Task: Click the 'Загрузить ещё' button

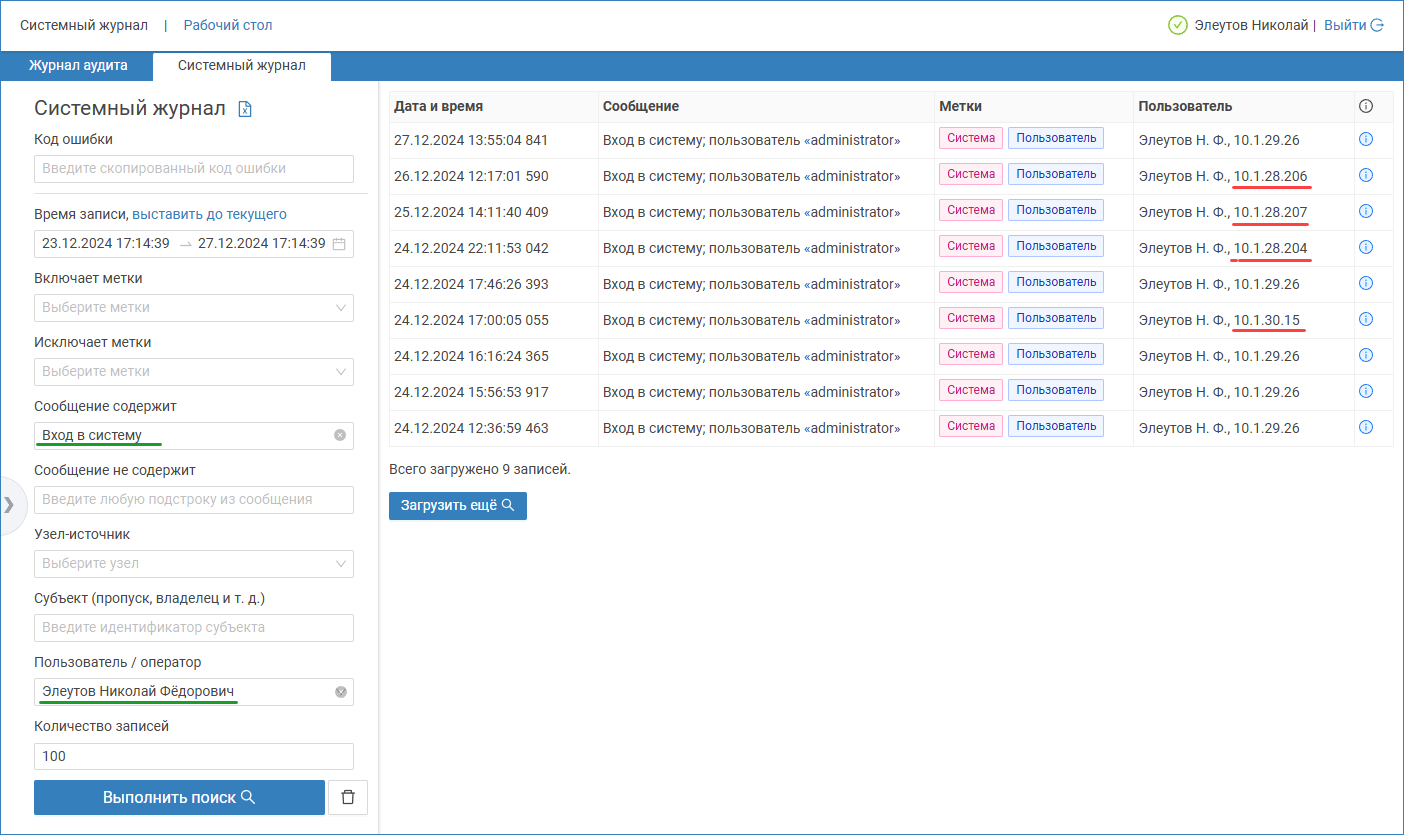Action: 457,506
